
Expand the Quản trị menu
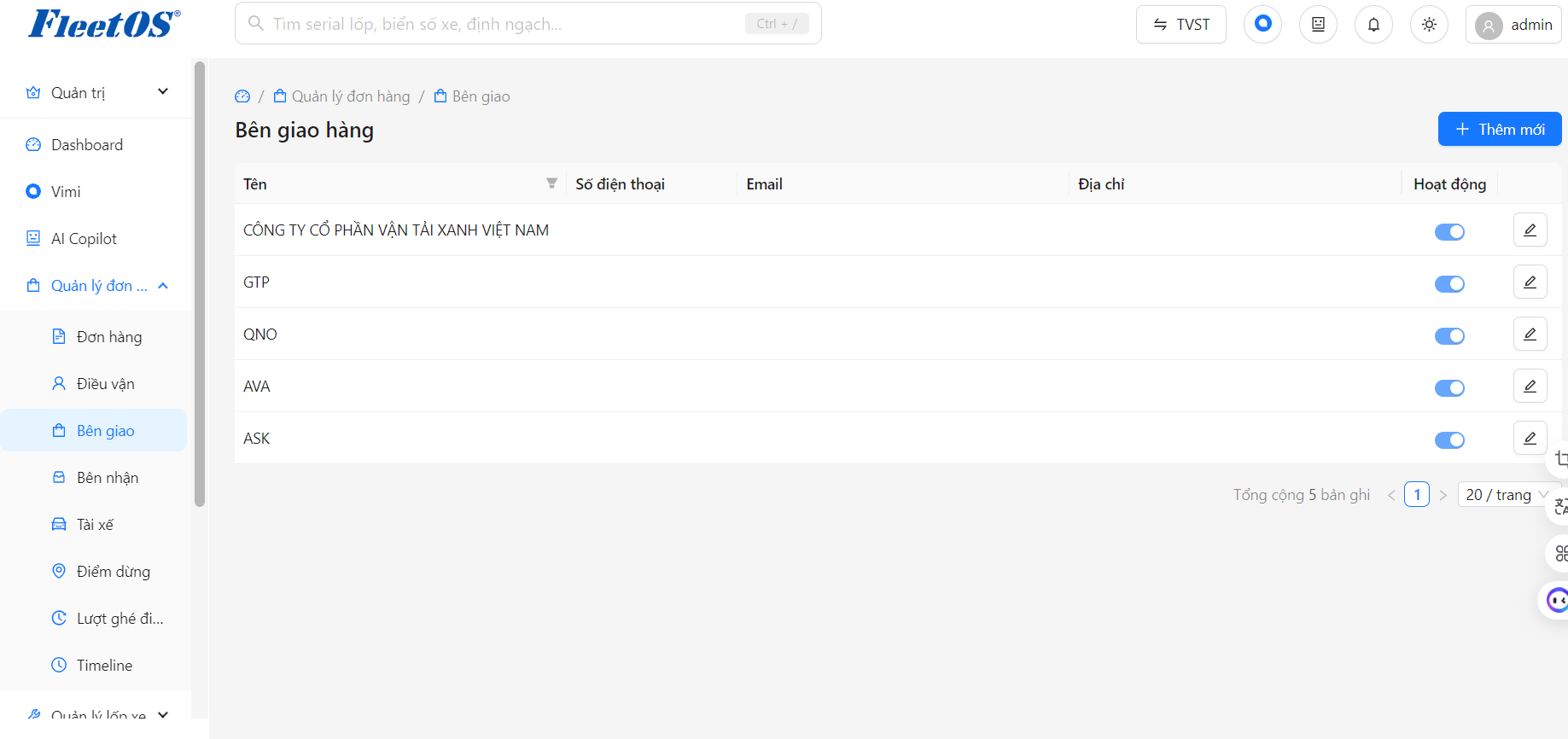point(96,92)
